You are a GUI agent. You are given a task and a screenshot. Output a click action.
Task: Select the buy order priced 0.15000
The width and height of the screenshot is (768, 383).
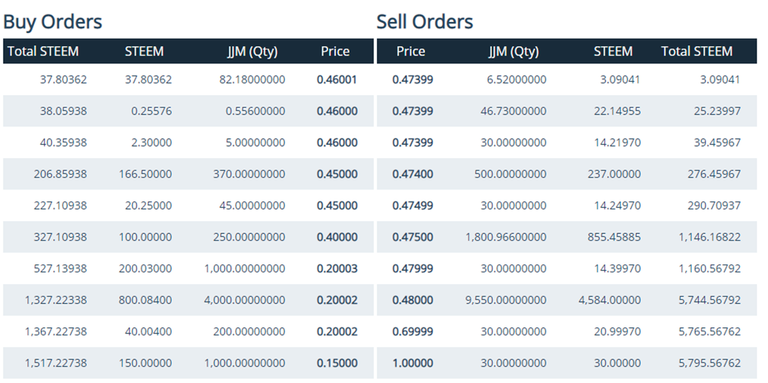tap(188, 363)
